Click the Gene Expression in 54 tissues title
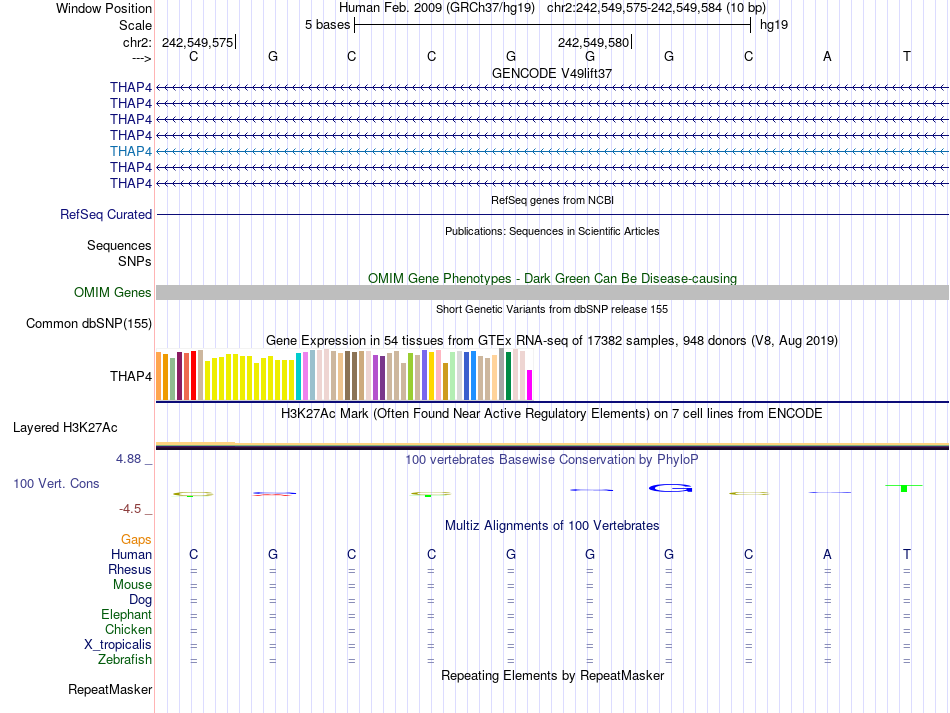Viewport: 950px width, 713px height. pos(552,340)
